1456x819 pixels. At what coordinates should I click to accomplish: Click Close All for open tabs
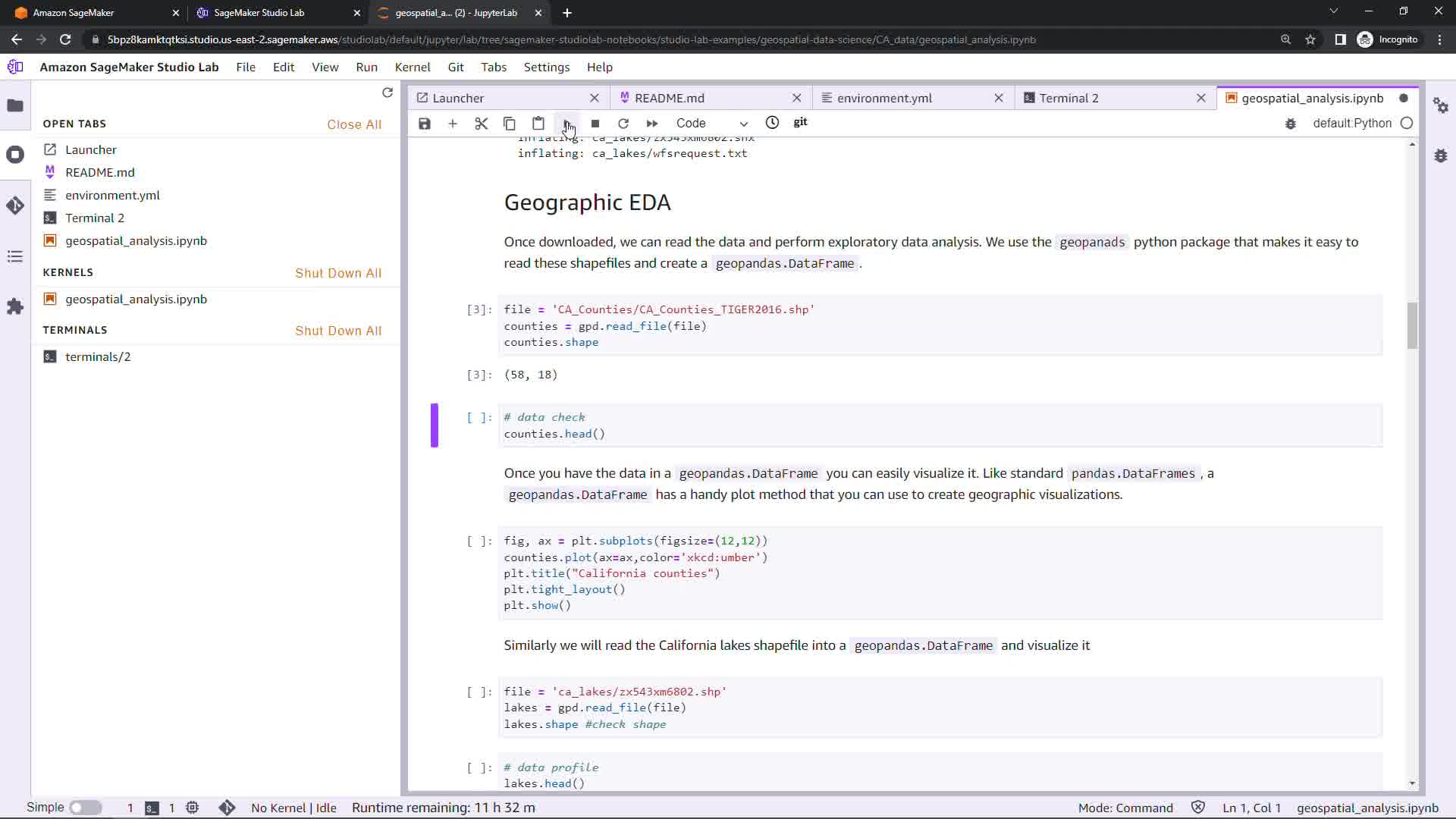(x=353, y=124)
